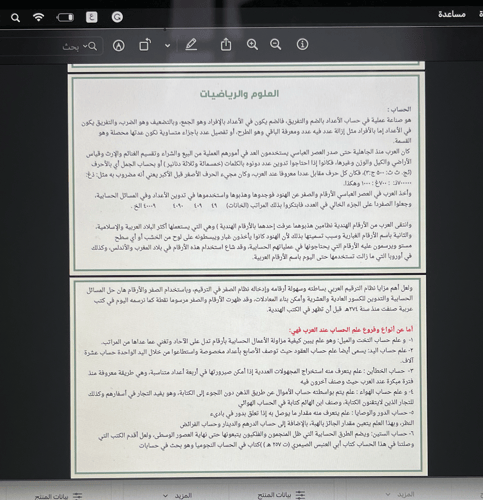Click red heading أما عن أنواع وفروع علم الحساب
The width and height of the screenshot is (483, 500).
coord(351,330)
